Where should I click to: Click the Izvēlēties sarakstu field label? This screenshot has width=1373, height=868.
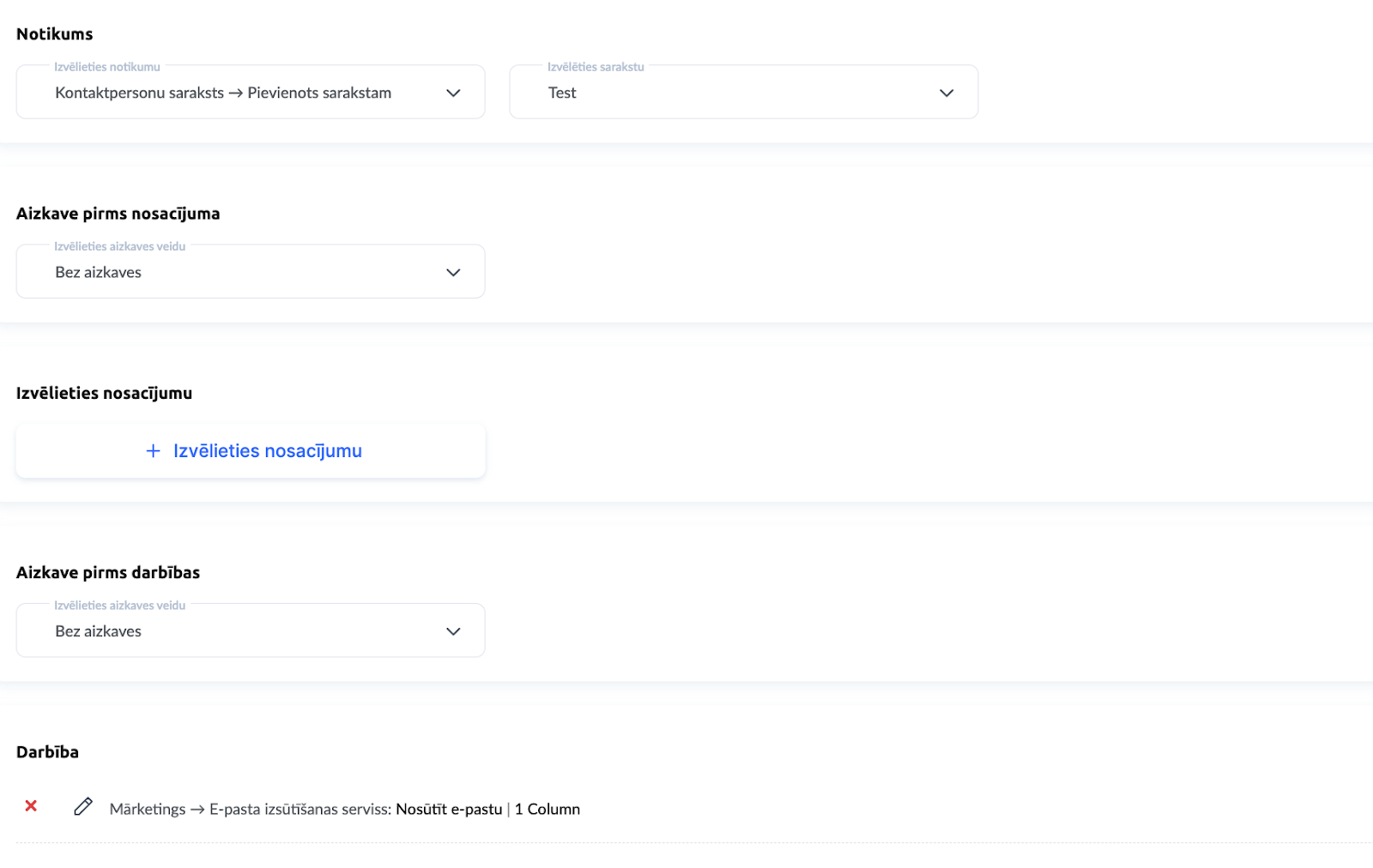point(596,67)
